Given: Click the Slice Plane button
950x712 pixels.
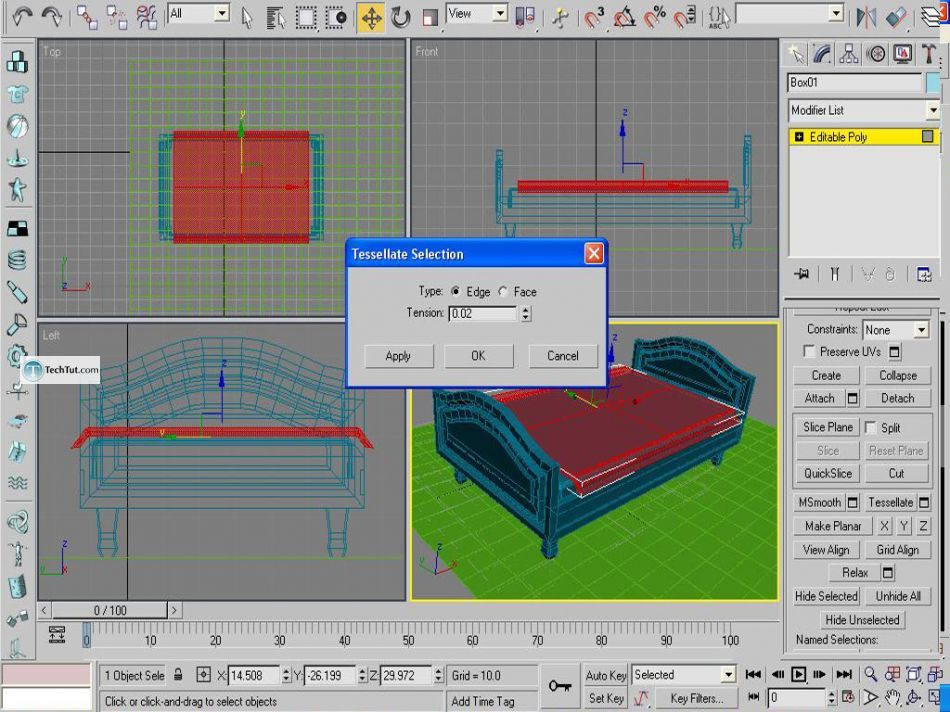Looking at the screenshot, I should point(828,427).
